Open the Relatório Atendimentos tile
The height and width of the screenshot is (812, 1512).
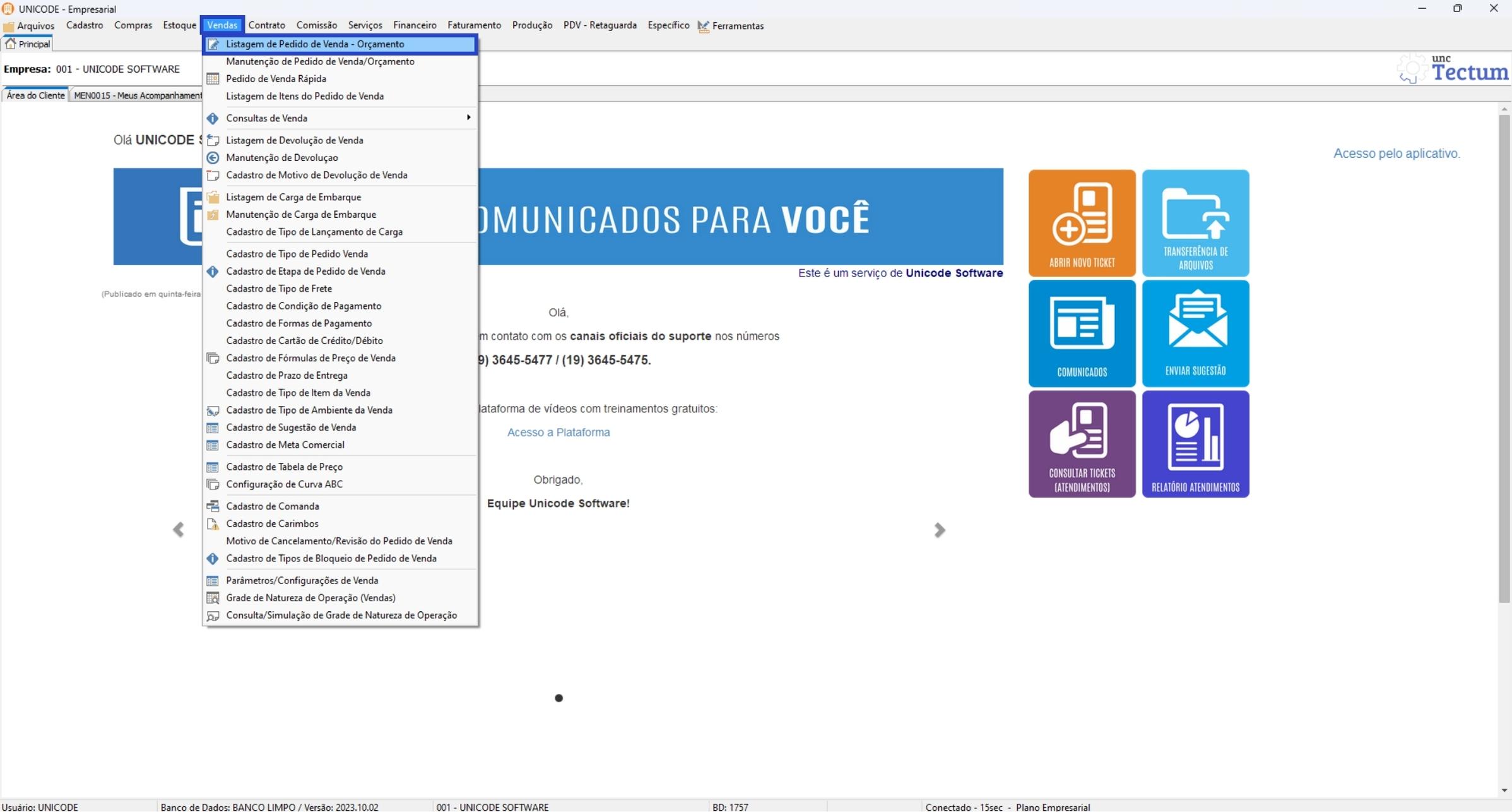point(1195,444)
